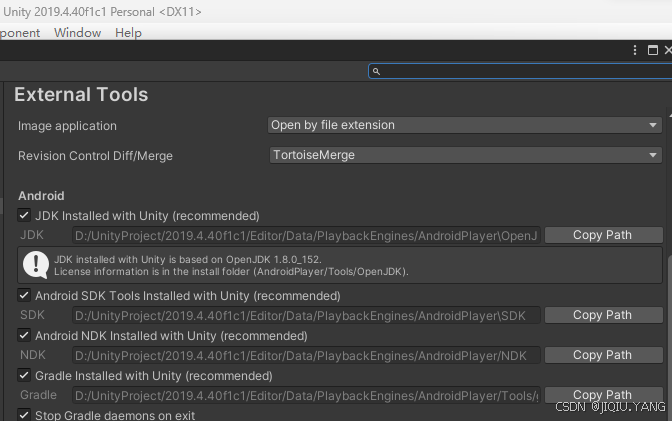Copy the SDK path

click(x=603, y=315)
